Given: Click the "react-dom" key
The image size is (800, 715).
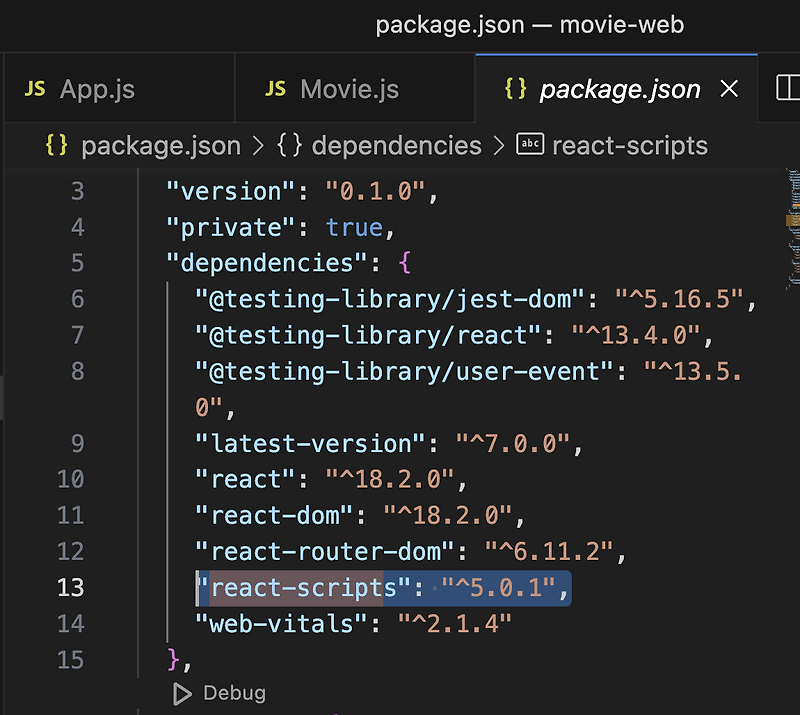Looking at the screenshot, I should [274, 516].
